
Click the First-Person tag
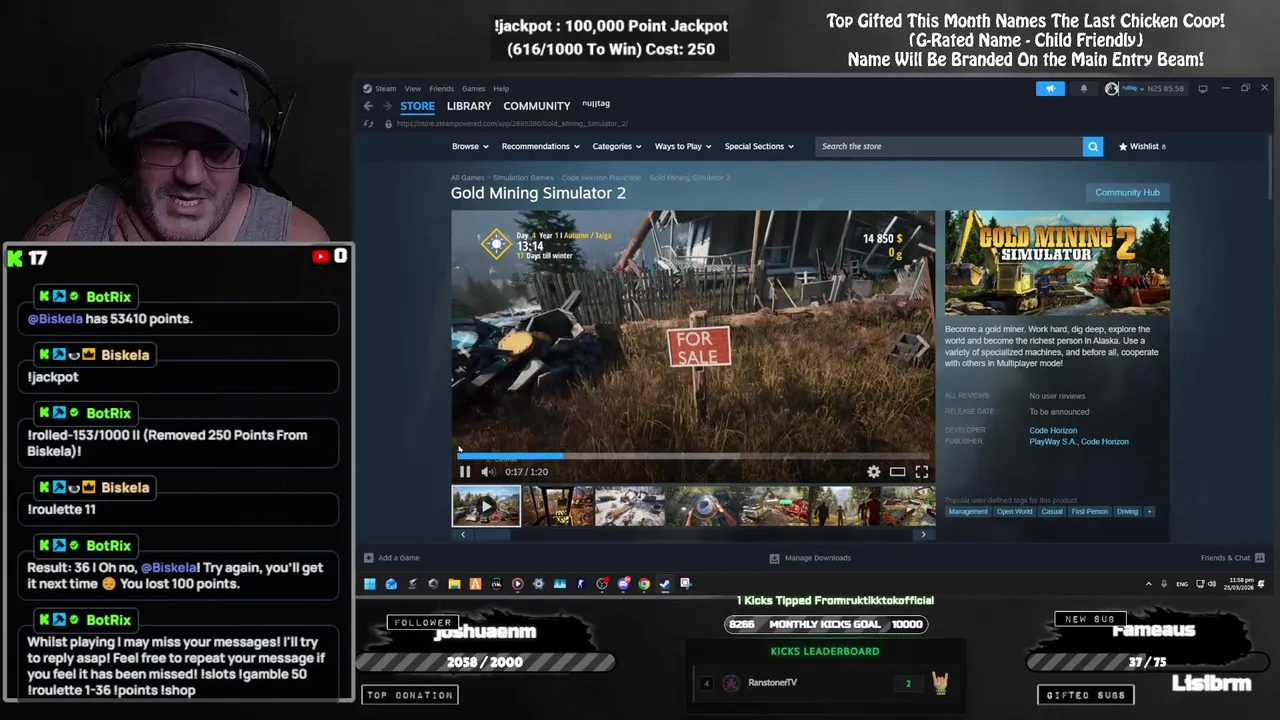point(1089,512)
